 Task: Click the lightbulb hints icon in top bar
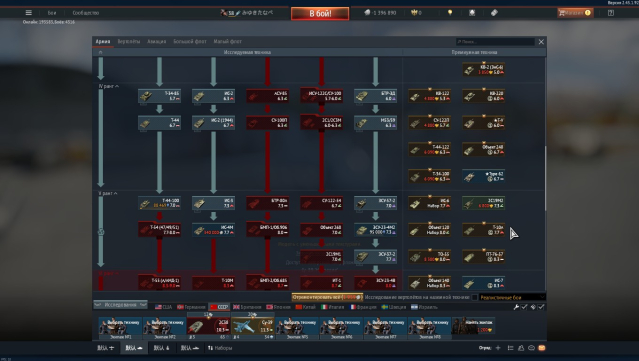(x=450, y=13)
